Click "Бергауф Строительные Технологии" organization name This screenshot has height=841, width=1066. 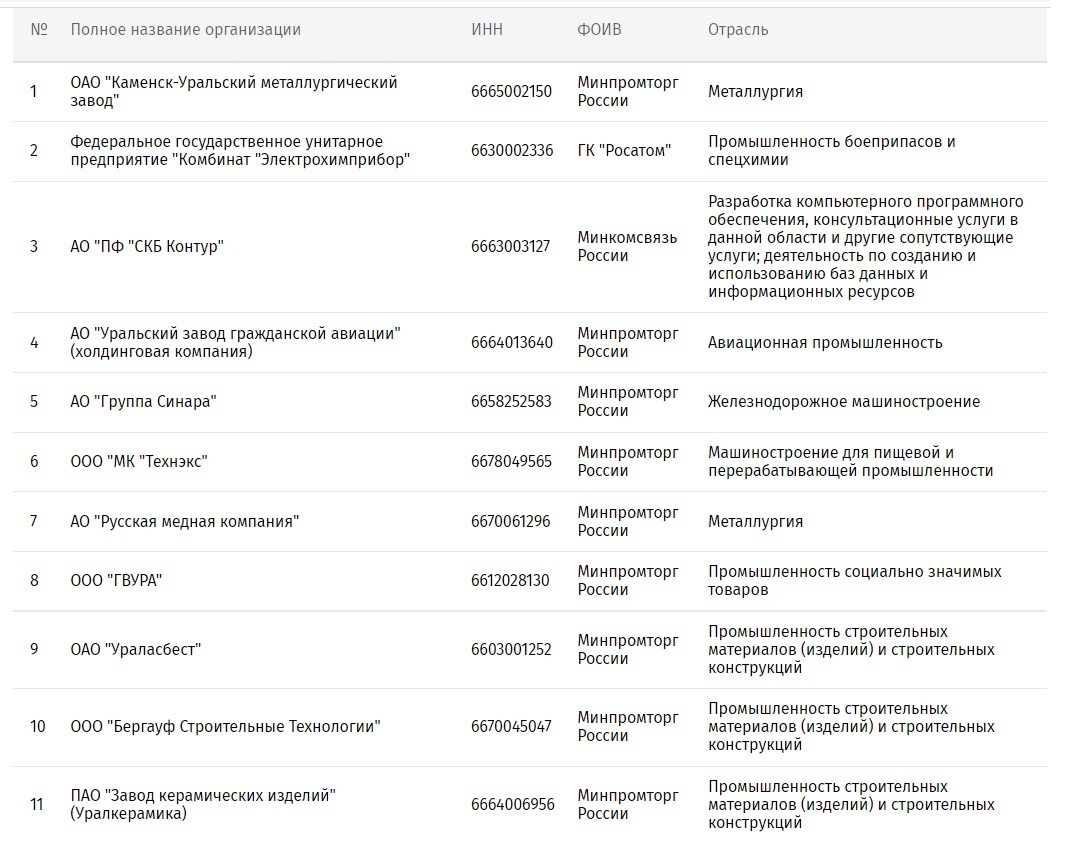pyautogui.click(x=225, y=726)
